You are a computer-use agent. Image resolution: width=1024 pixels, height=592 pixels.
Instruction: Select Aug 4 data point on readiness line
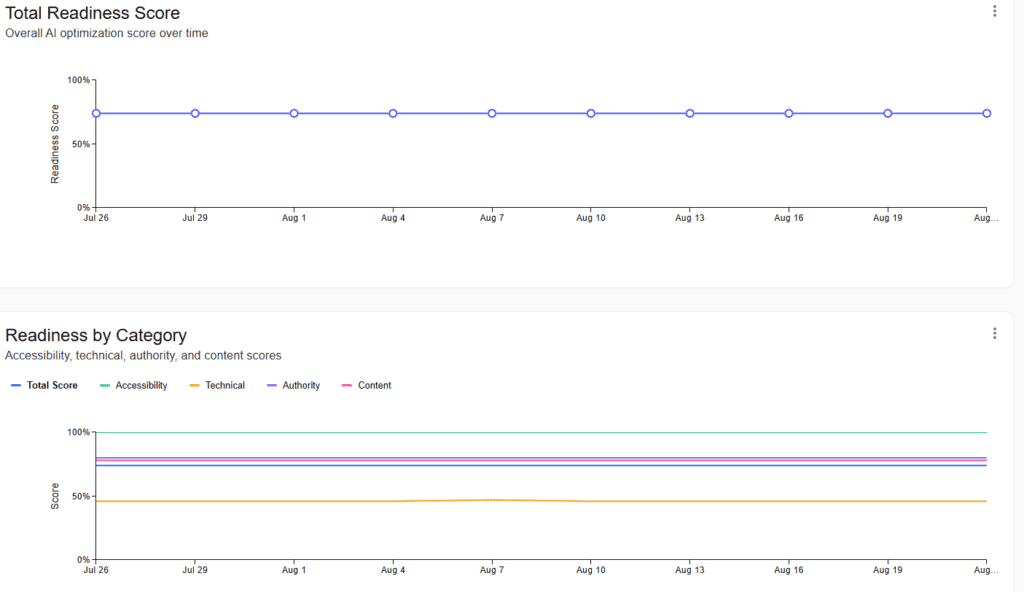click(x=392, y=114)
